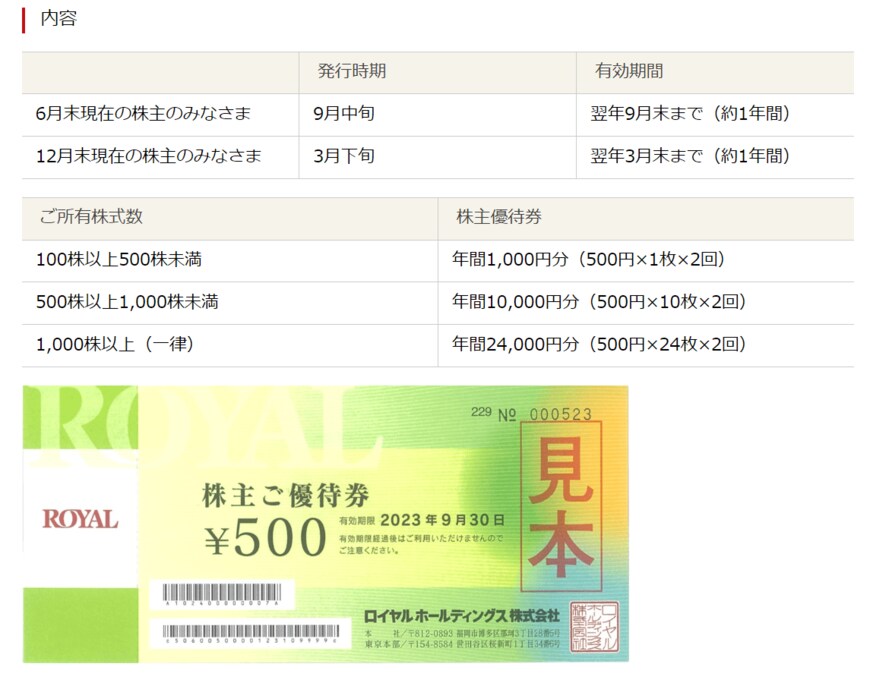Select the ご所有株式数 column header

[x=91, y=217]
